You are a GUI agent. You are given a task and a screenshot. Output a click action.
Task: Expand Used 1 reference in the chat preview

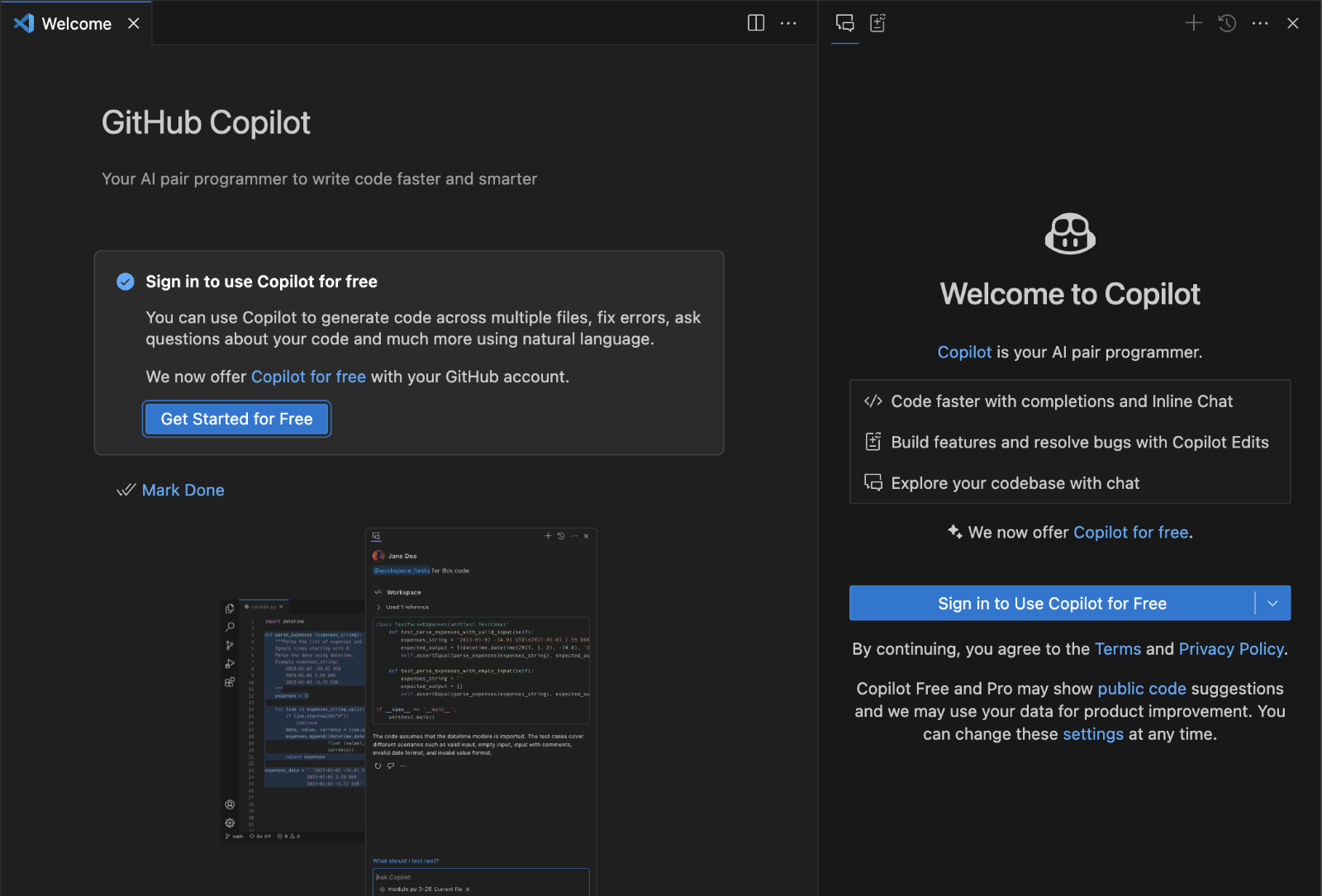tap(409, 606)
